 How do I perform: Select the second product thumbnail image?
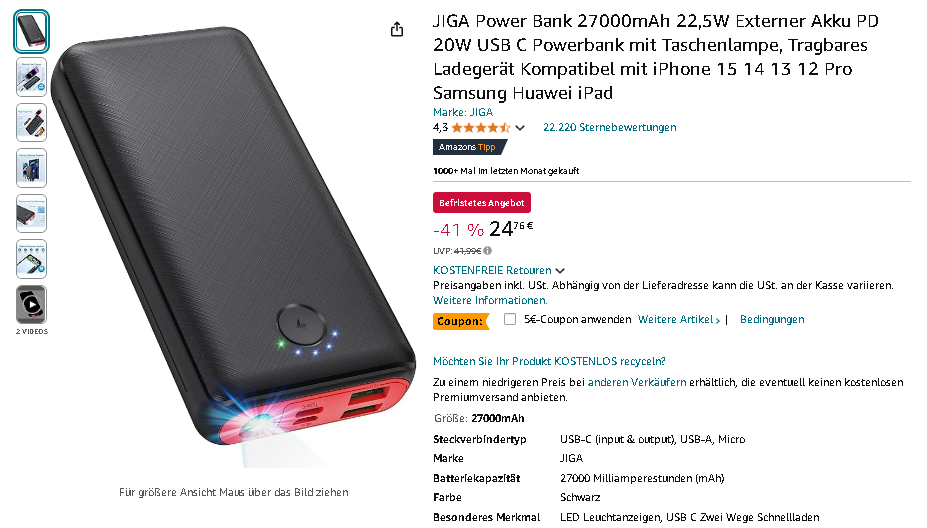(31, 77)
